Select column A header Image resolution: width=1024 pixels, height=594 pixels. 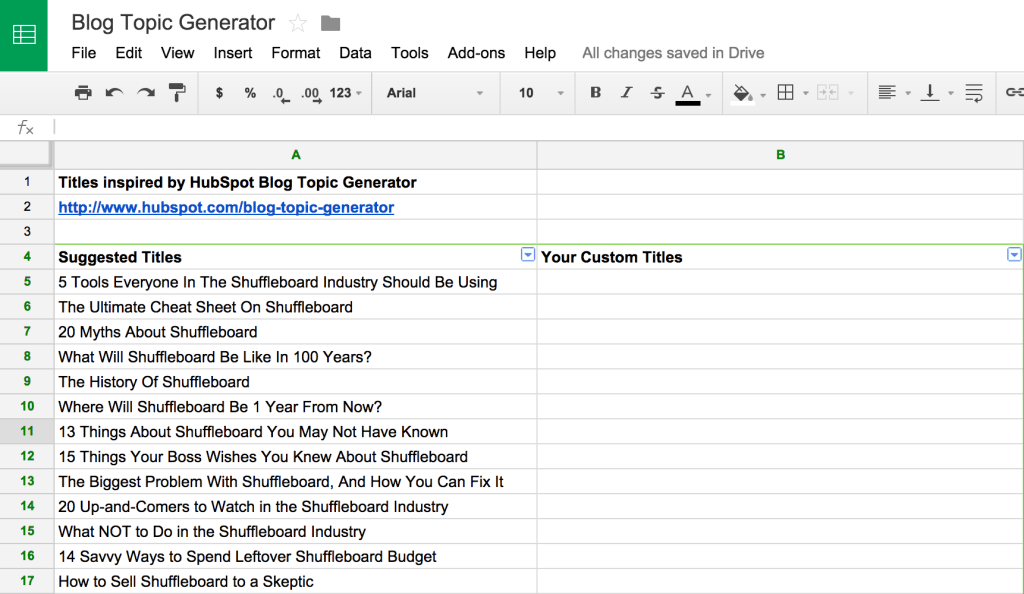[x=296, y=155]
